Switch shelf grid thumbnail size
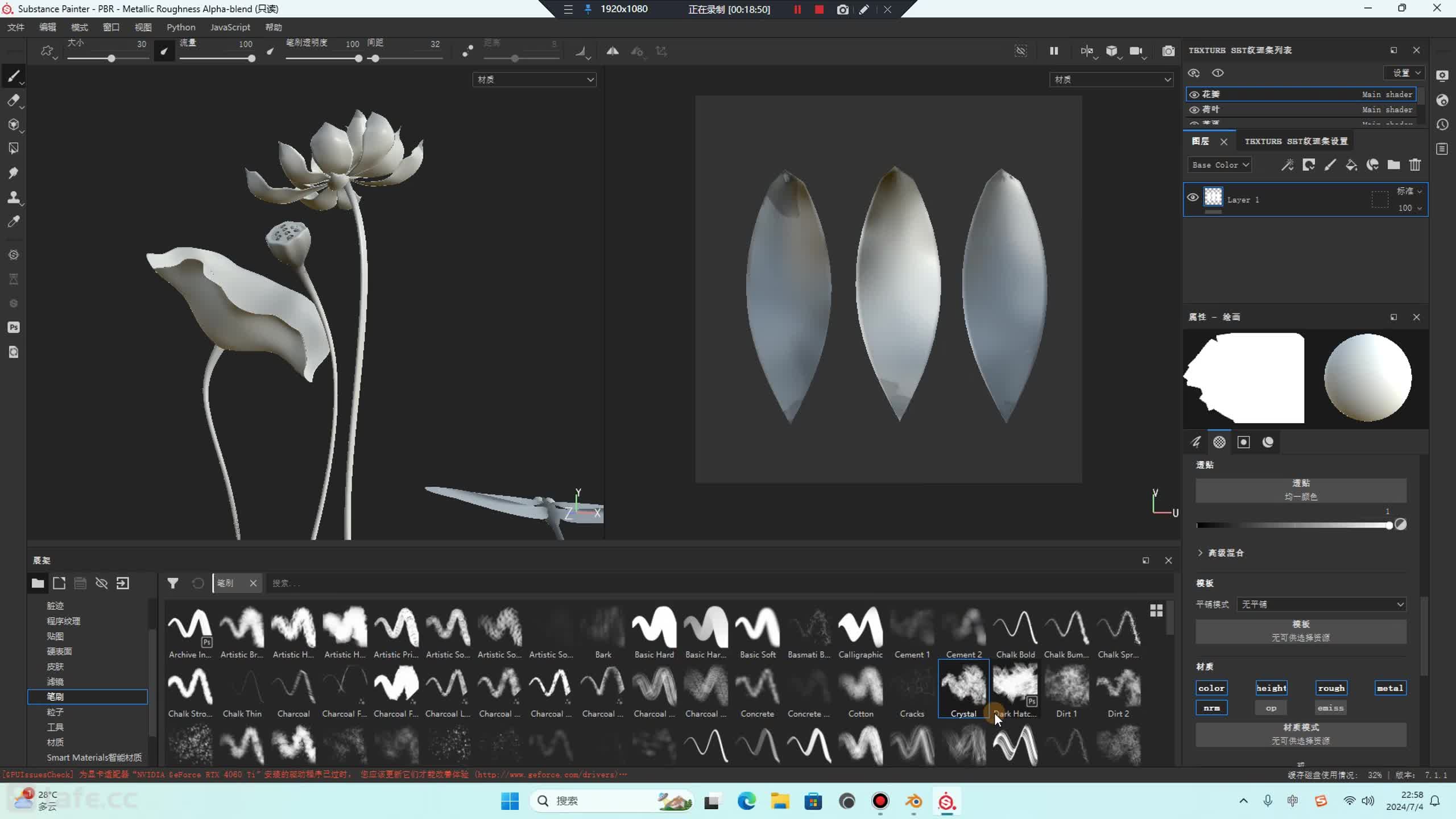1456x819 pixels. click(x=1156, y=611)
